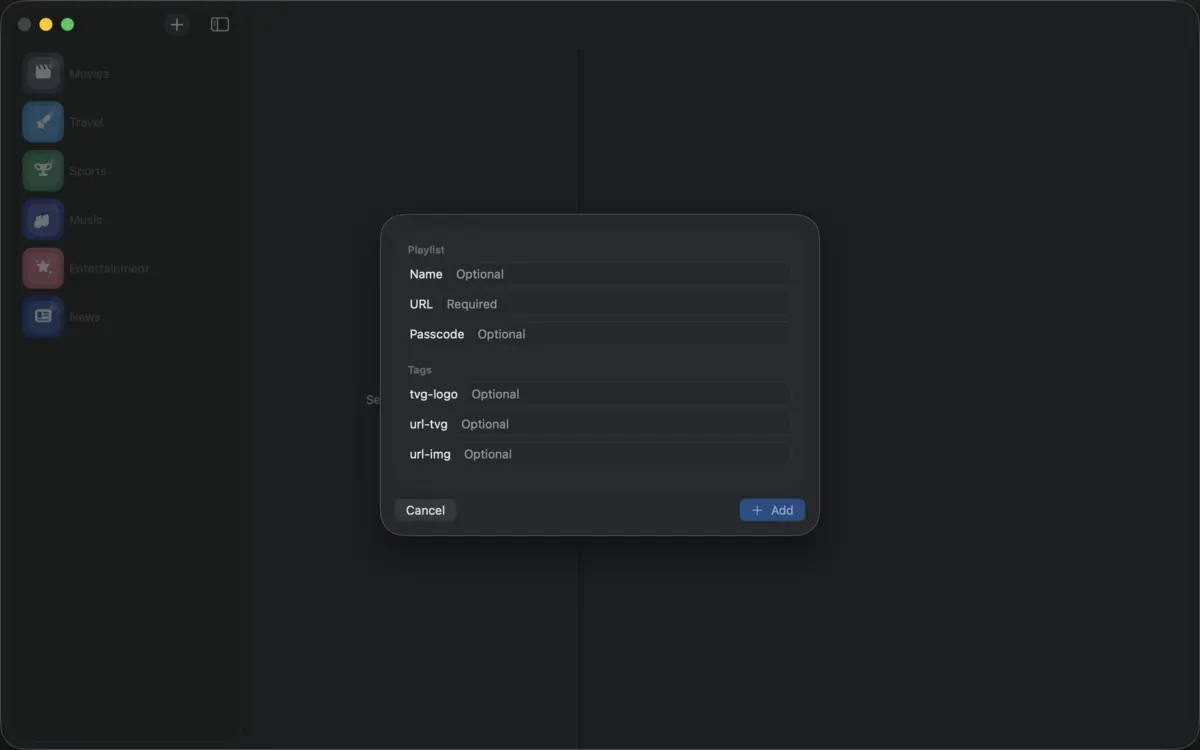Select the Sports trophy icon

pyautogui.click(x=43, y=171)
